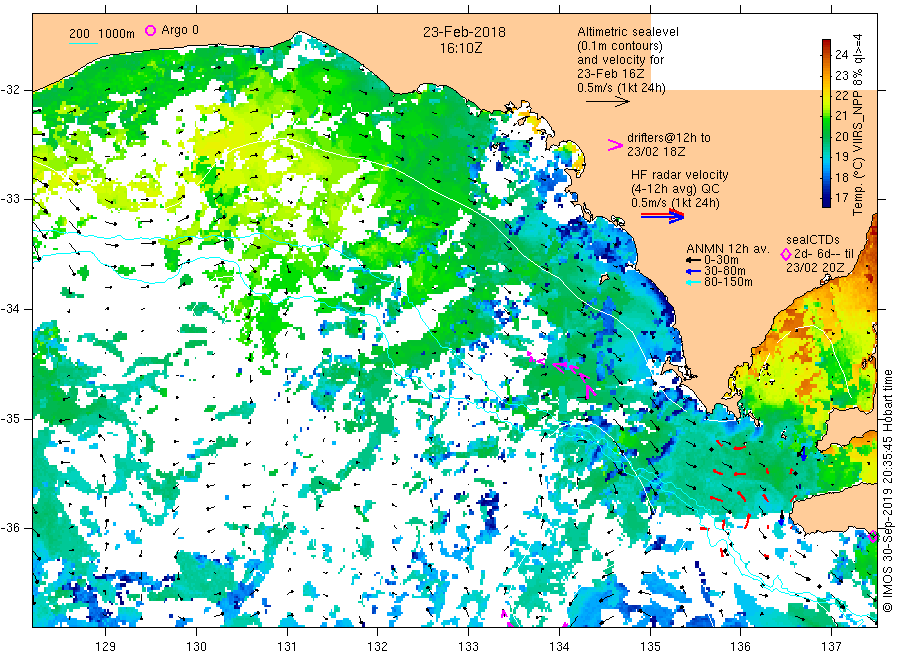Click the "137" longitude axis label
The height and width of the screenshot is (660, 900).
(831, 647)
